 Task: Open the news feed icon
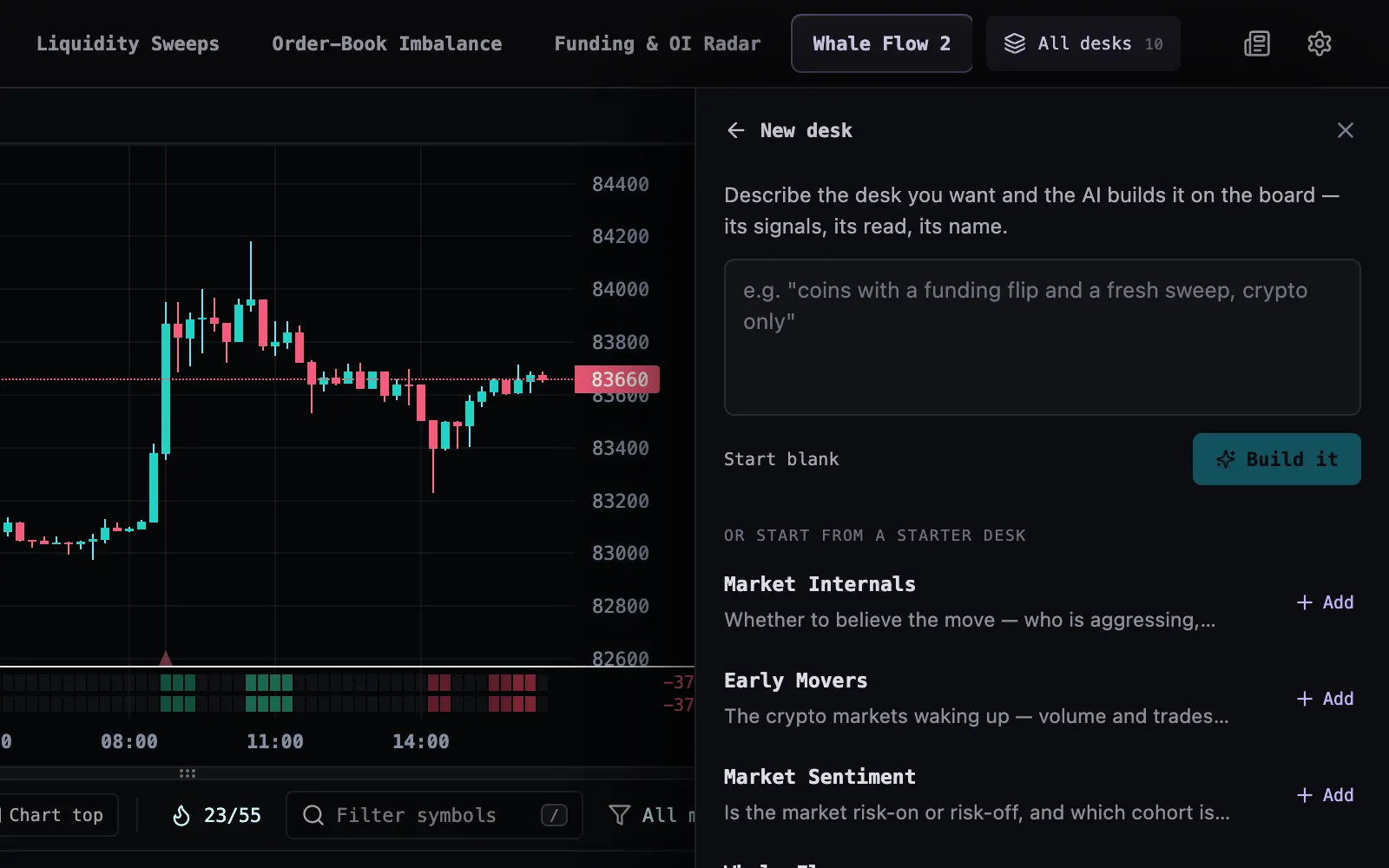pos(1257,43)
